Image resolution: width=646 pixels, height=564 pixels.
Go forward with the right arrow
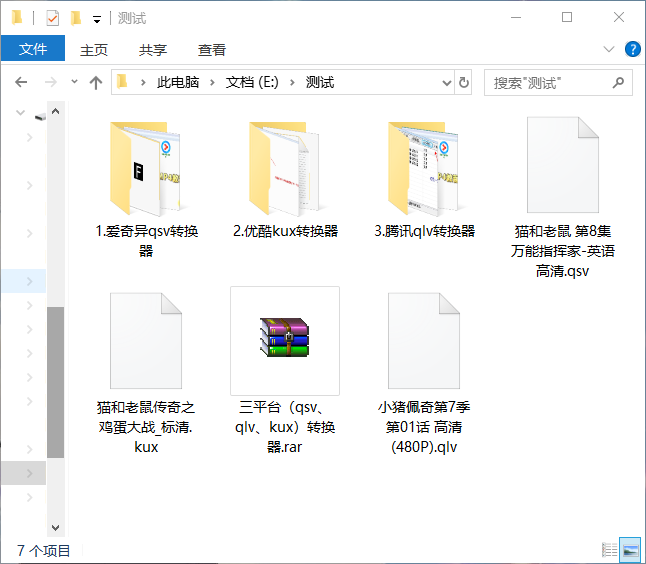click(50, 82)
